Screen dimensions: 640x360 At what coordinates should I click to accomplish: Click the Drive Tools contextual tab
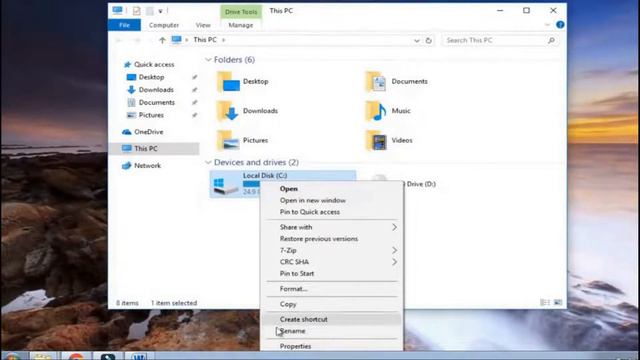click(241, 12)
